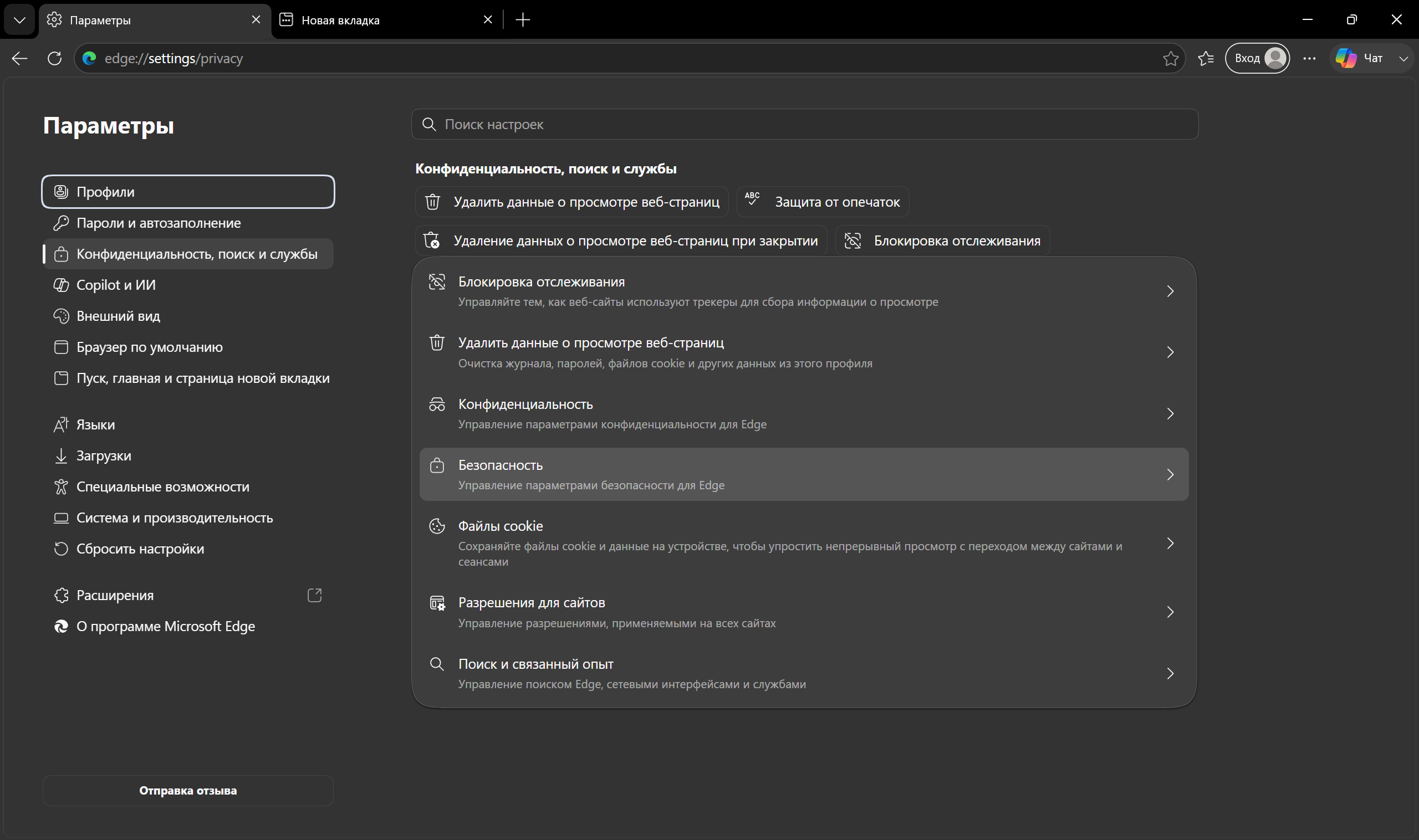1419x840 pixels.
Task: Select Профили in the sidebar
Action: [x=188, y=192]
